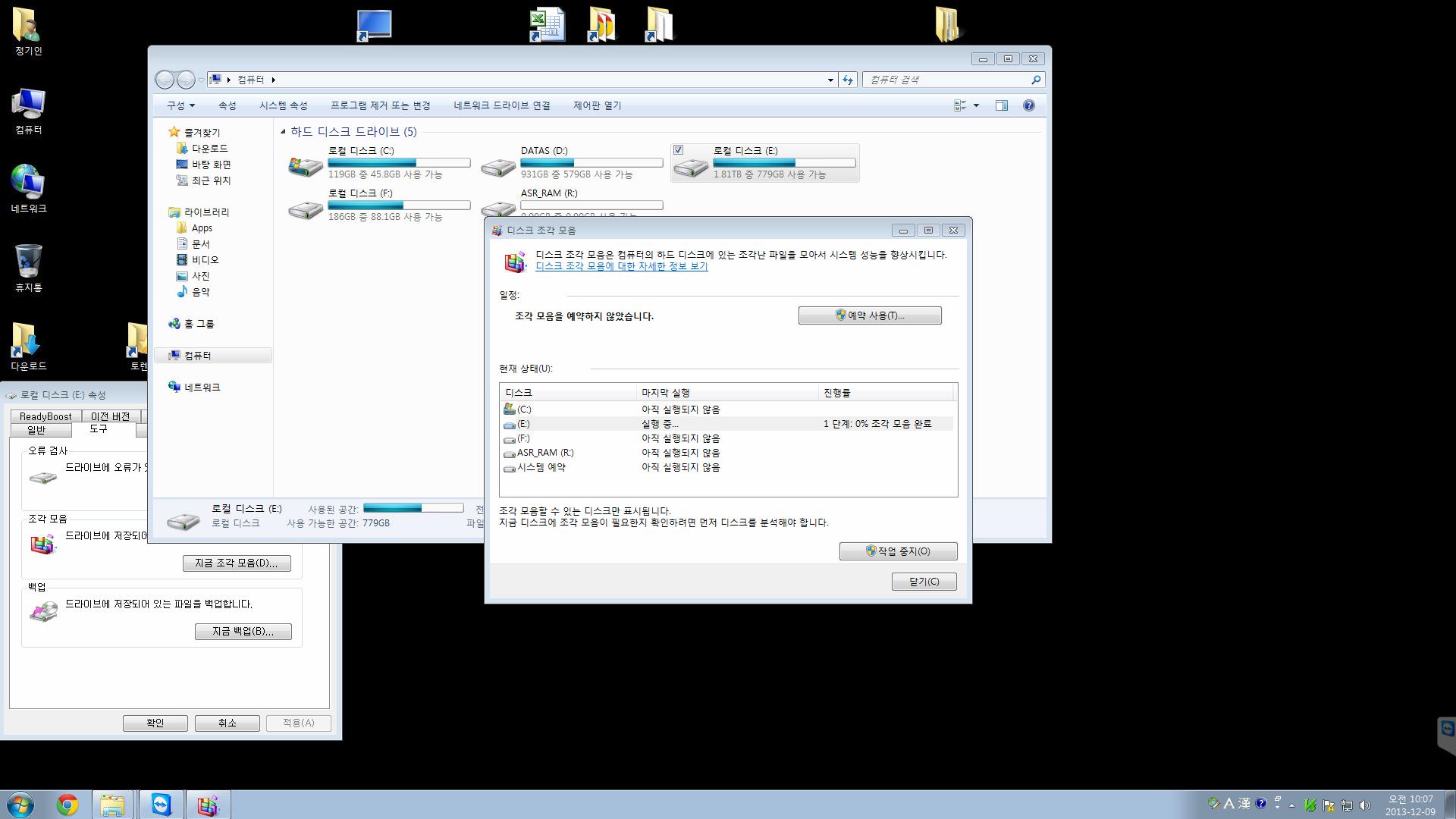Collapse the 하드 디스크 드라이브 group
Screen dimensions: 1456x819
(283, 131)
